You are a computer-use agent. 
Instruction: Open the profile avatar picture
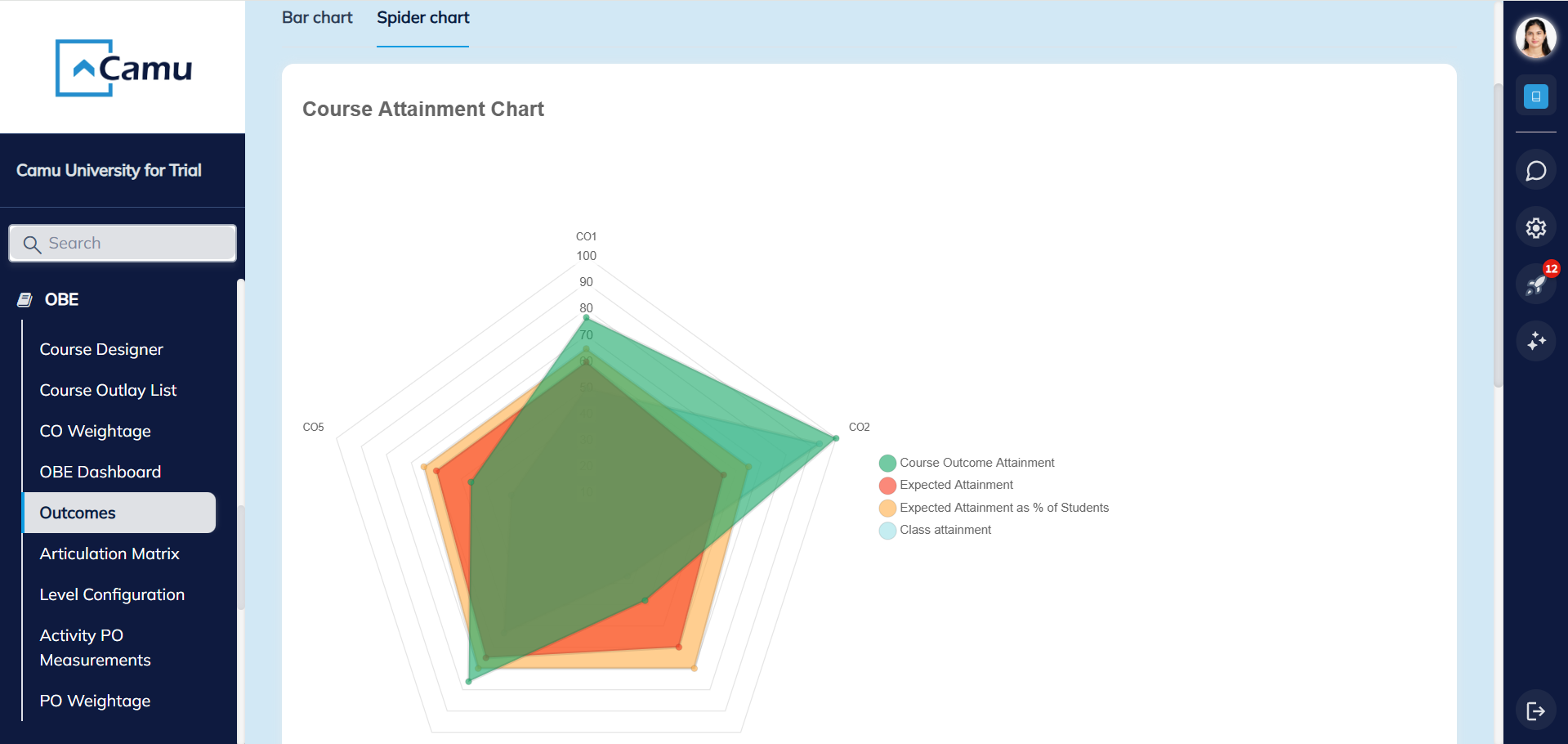(1536, 38)
